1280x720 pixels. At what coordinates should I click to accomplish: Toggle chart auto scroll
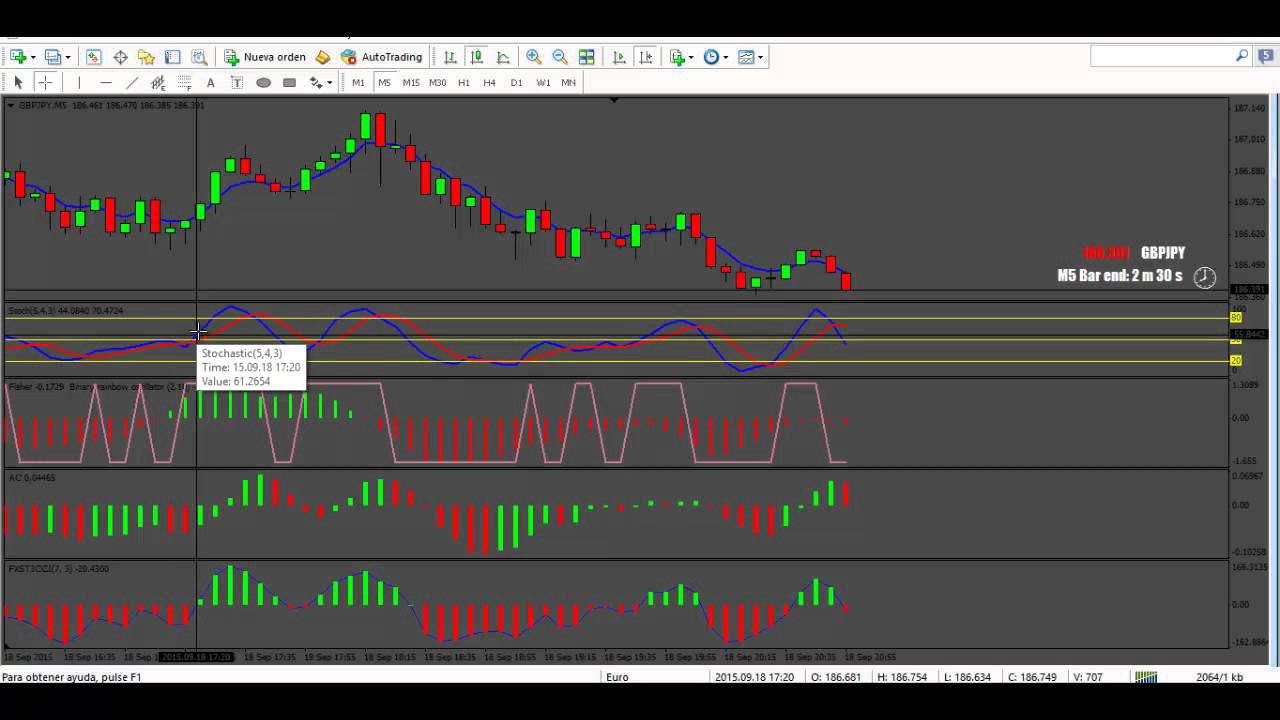tap(619, 57)
